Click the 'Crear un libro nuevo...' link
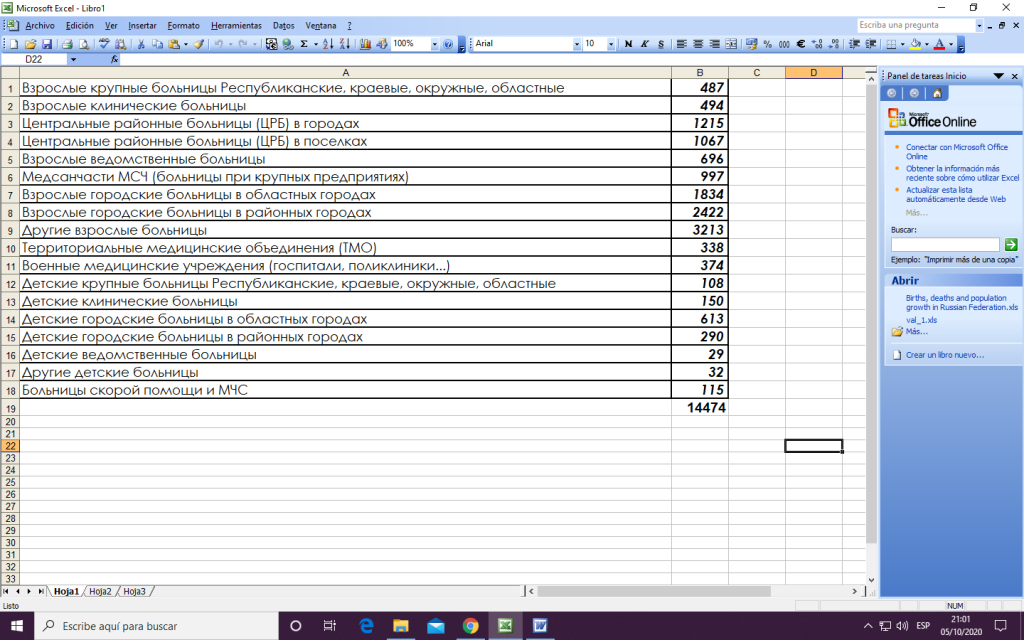This screenshot has width=1024, height=640. pyautogui.click(x=945, y=355)
